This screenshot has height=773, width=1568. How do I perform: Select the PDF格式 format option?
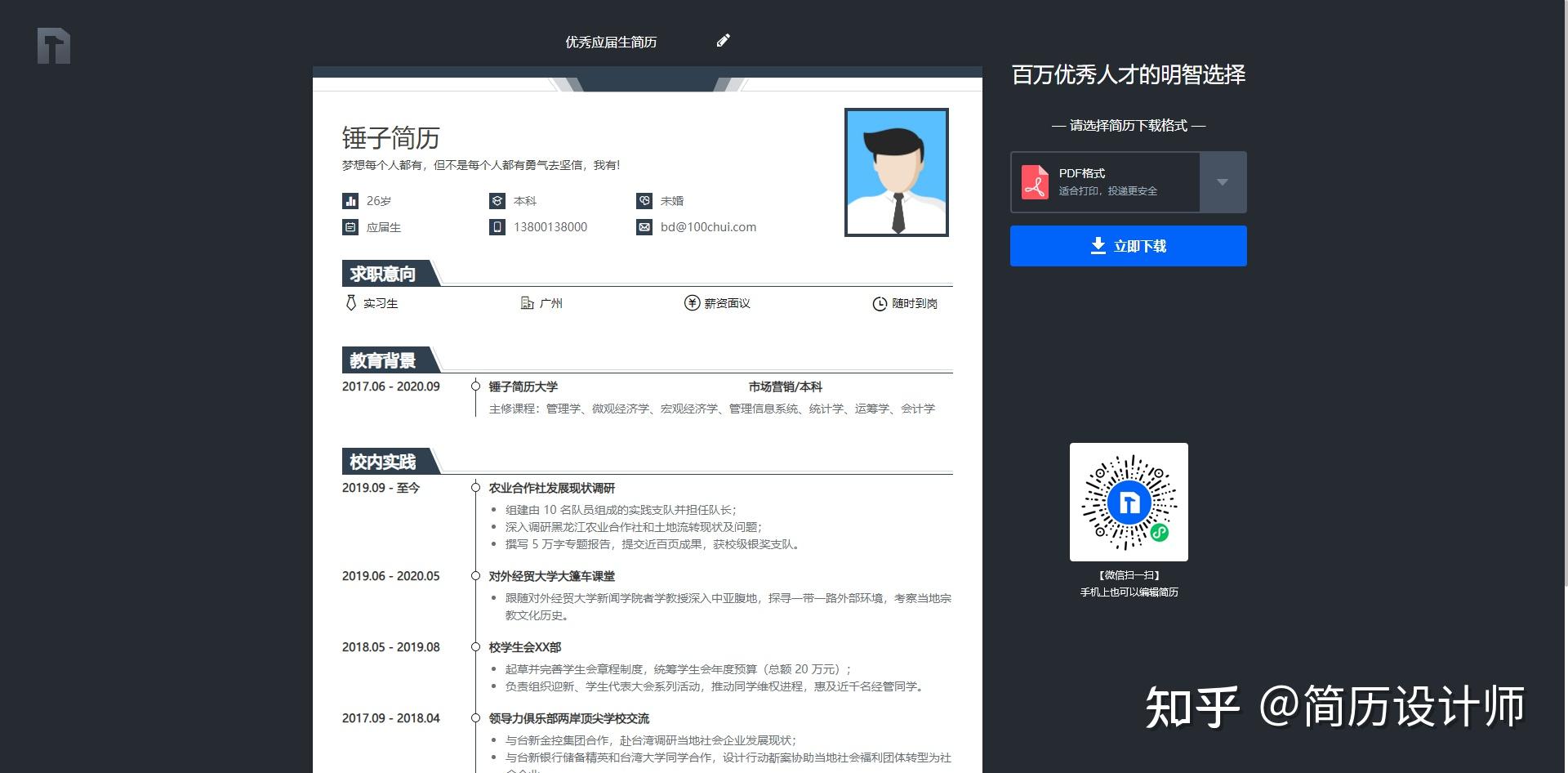1106,182
